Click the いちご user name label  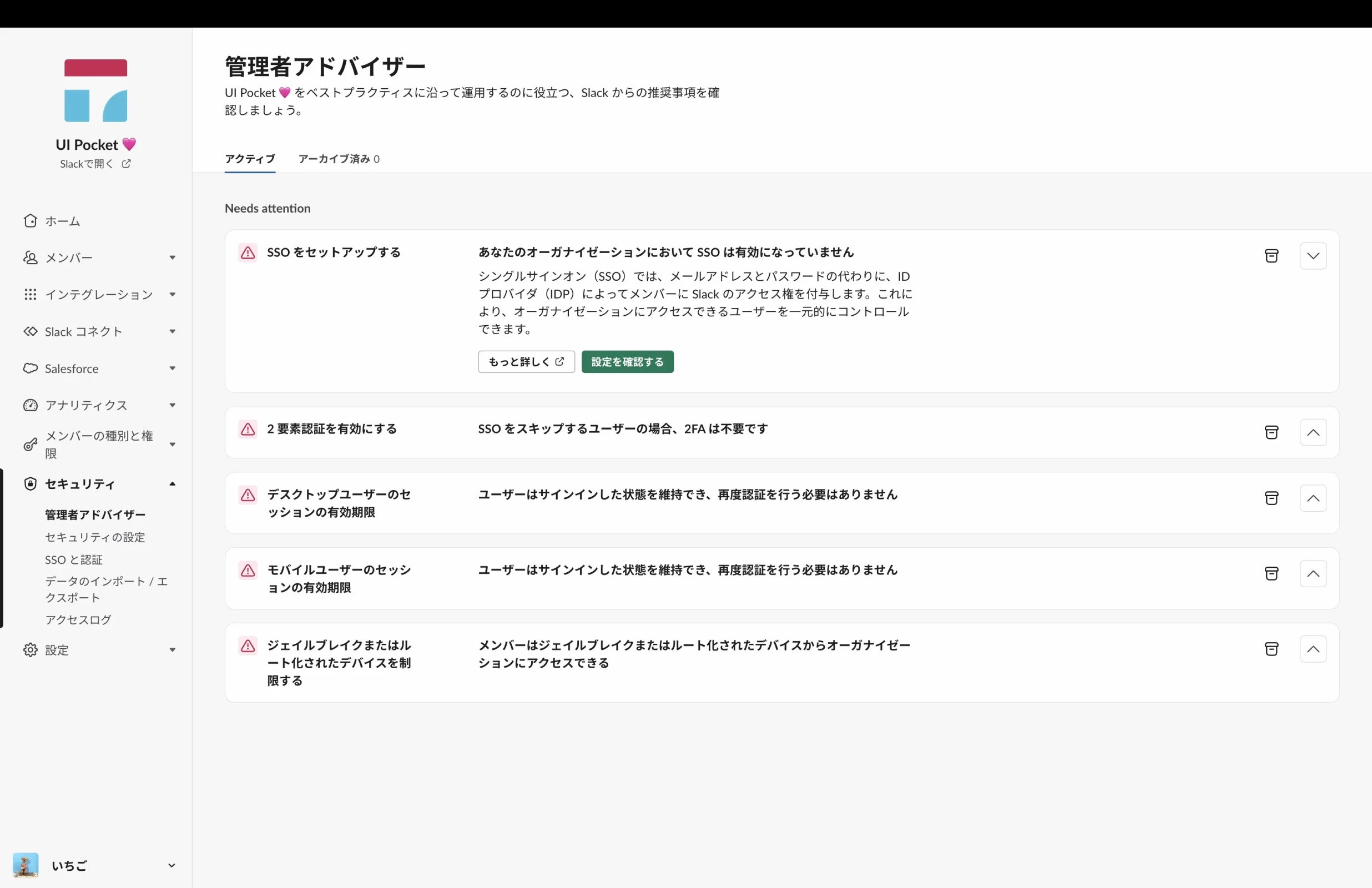click(69, 865)
